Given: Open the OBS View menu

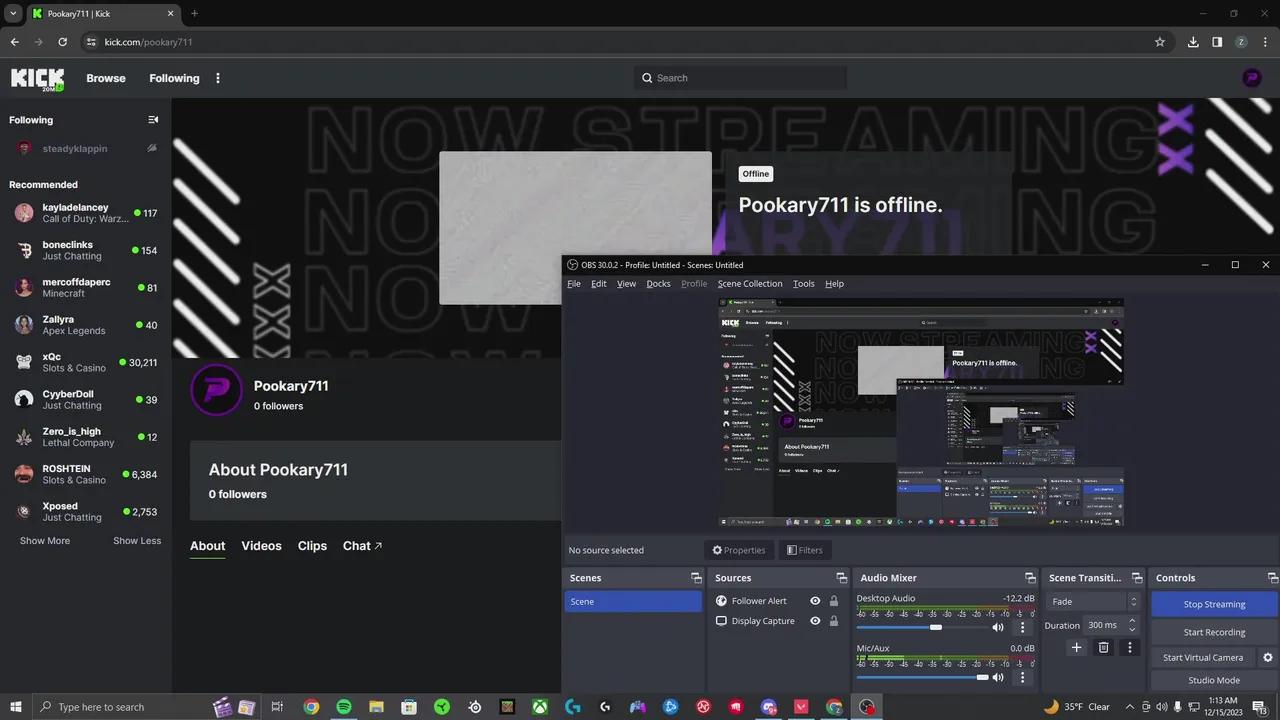Looking at the screenshot, I should pyautogui.click(x=626, y=283).
